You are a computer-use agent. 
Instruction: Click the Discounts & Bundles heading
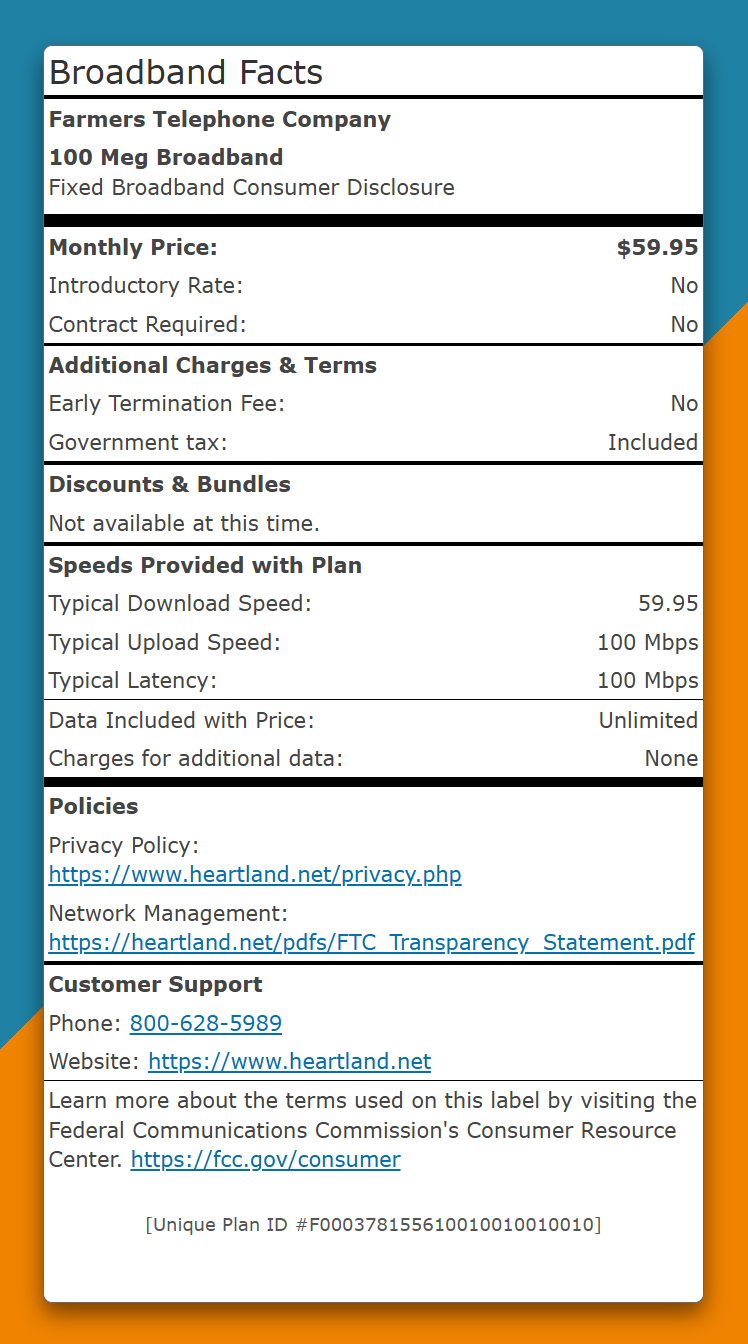coord(170,484)
